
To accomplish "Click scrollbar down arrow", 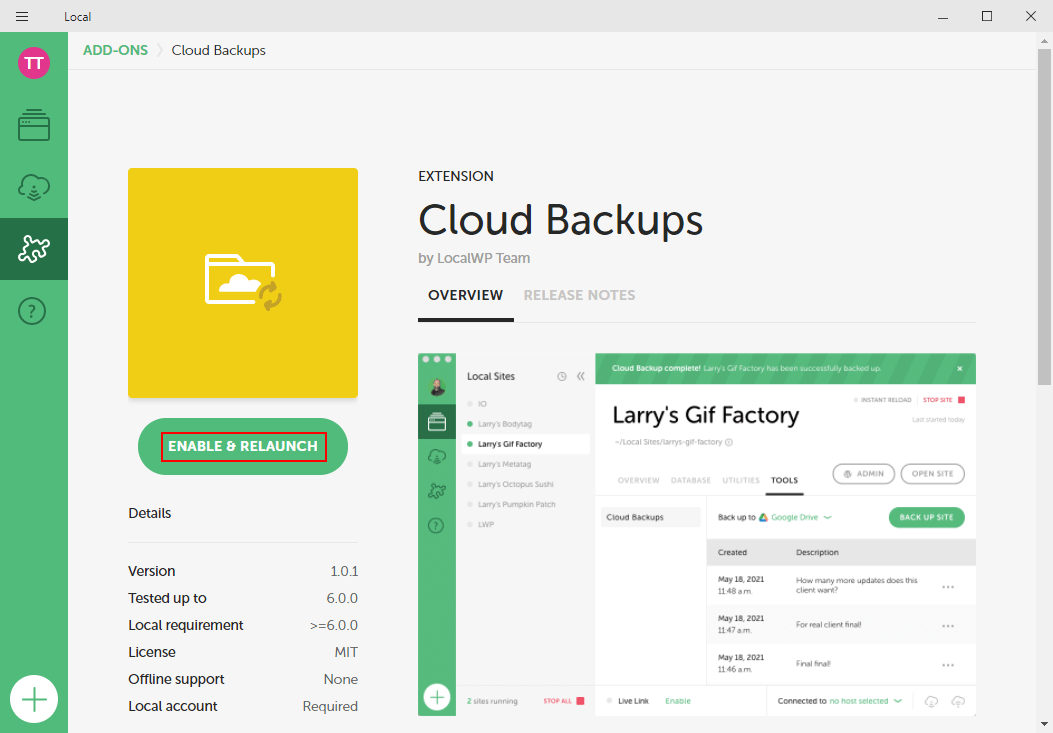I will coord(1044,725).
